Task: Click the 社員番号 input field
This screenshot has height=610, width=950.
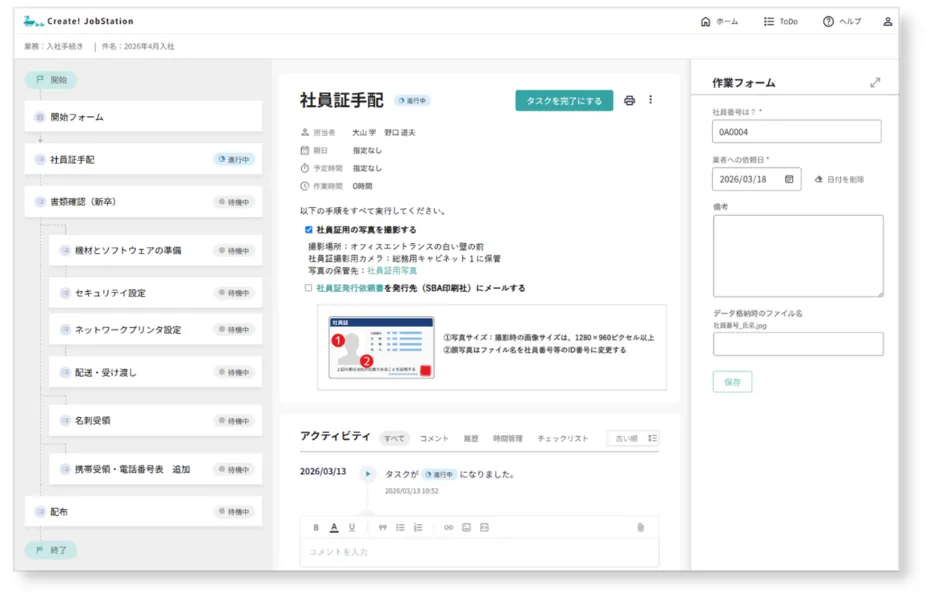Action: (797, 131)
